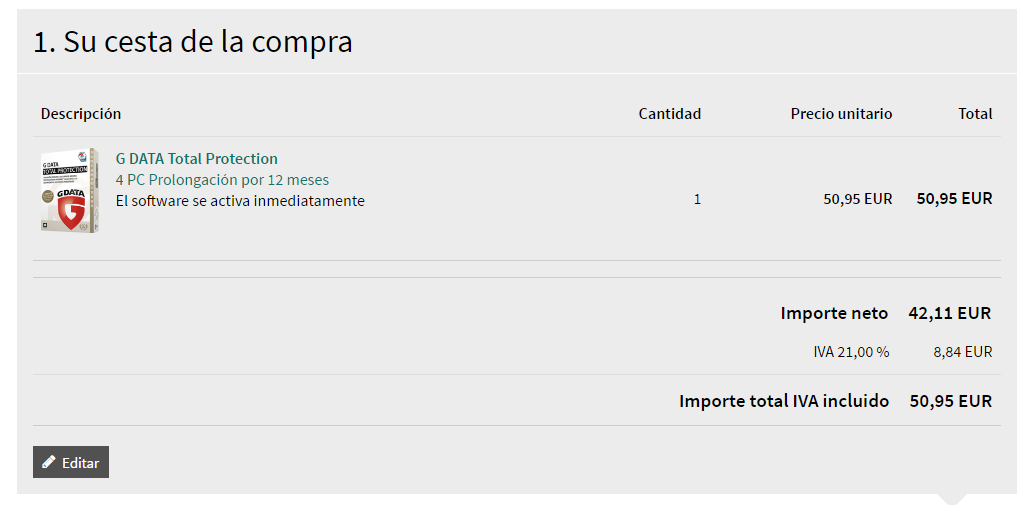Click the Importe neto label
The image size is (1035, 505).
pyautogui.click(x=834, y=313)
